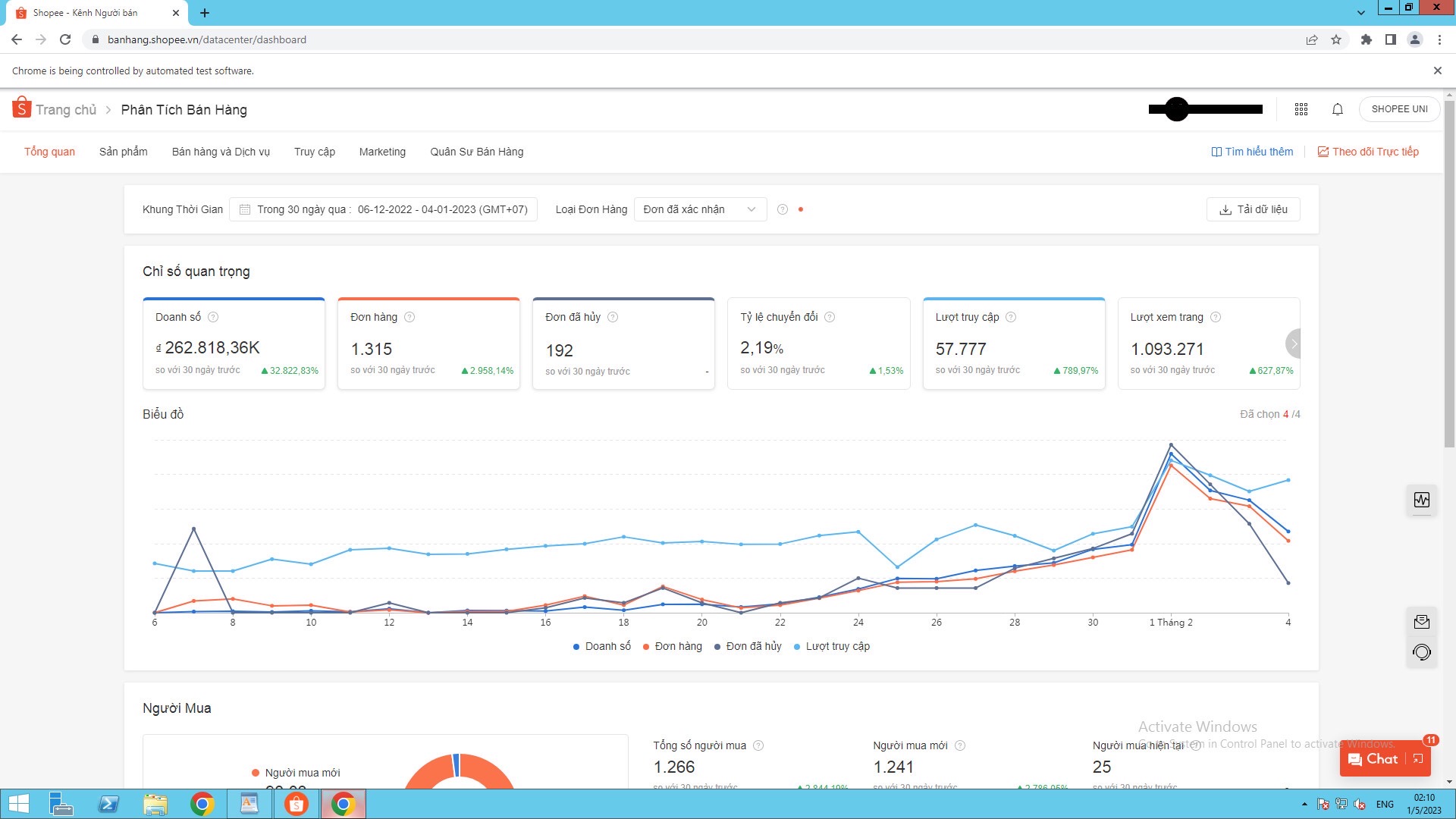Open the floating chart analysis icon on right

(x=1422, y=500)
